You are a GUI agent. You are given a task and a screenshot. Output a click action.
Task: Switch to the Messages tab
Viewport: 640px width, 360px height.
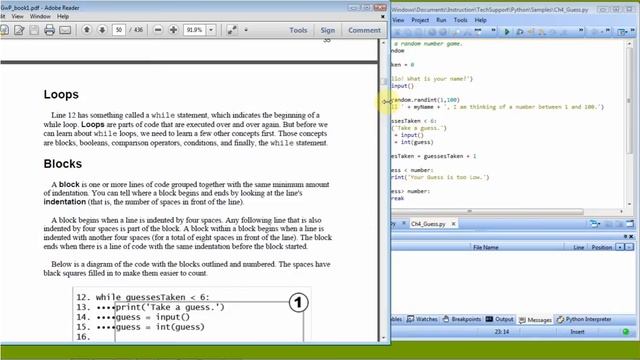[x=535, y=320]
